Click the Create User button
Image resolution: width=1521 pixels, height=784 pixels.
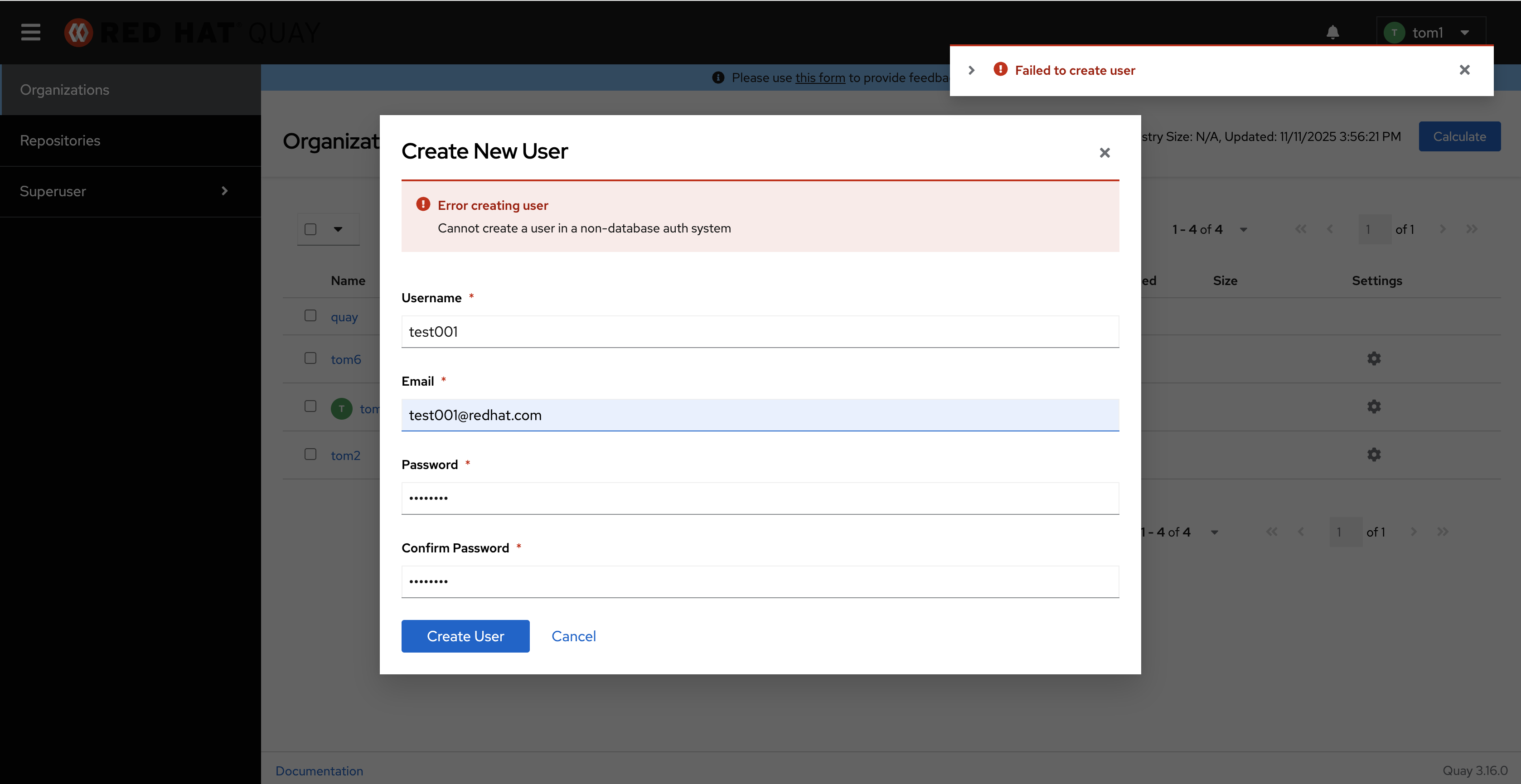(x=465, y=636)
